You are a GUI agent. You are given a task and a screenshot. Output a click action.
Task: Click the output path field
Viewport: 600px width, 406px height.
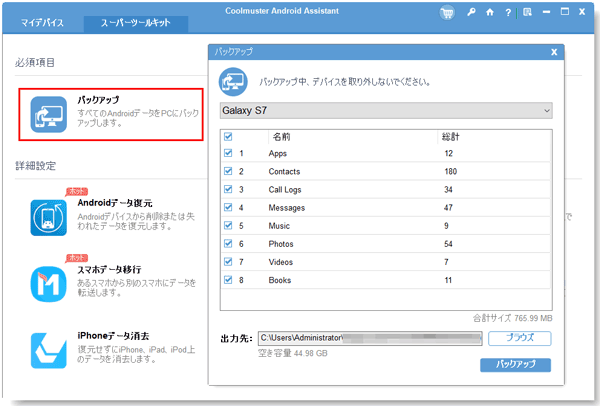[x=370, y=338]
